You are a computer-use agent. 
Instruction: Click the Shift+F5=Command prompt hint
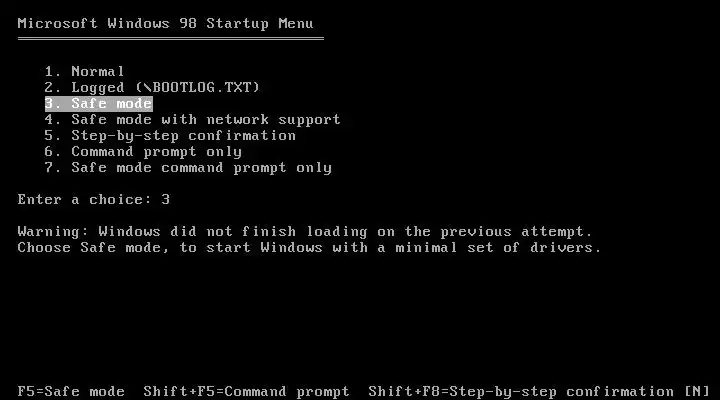[x=246, y=392]
